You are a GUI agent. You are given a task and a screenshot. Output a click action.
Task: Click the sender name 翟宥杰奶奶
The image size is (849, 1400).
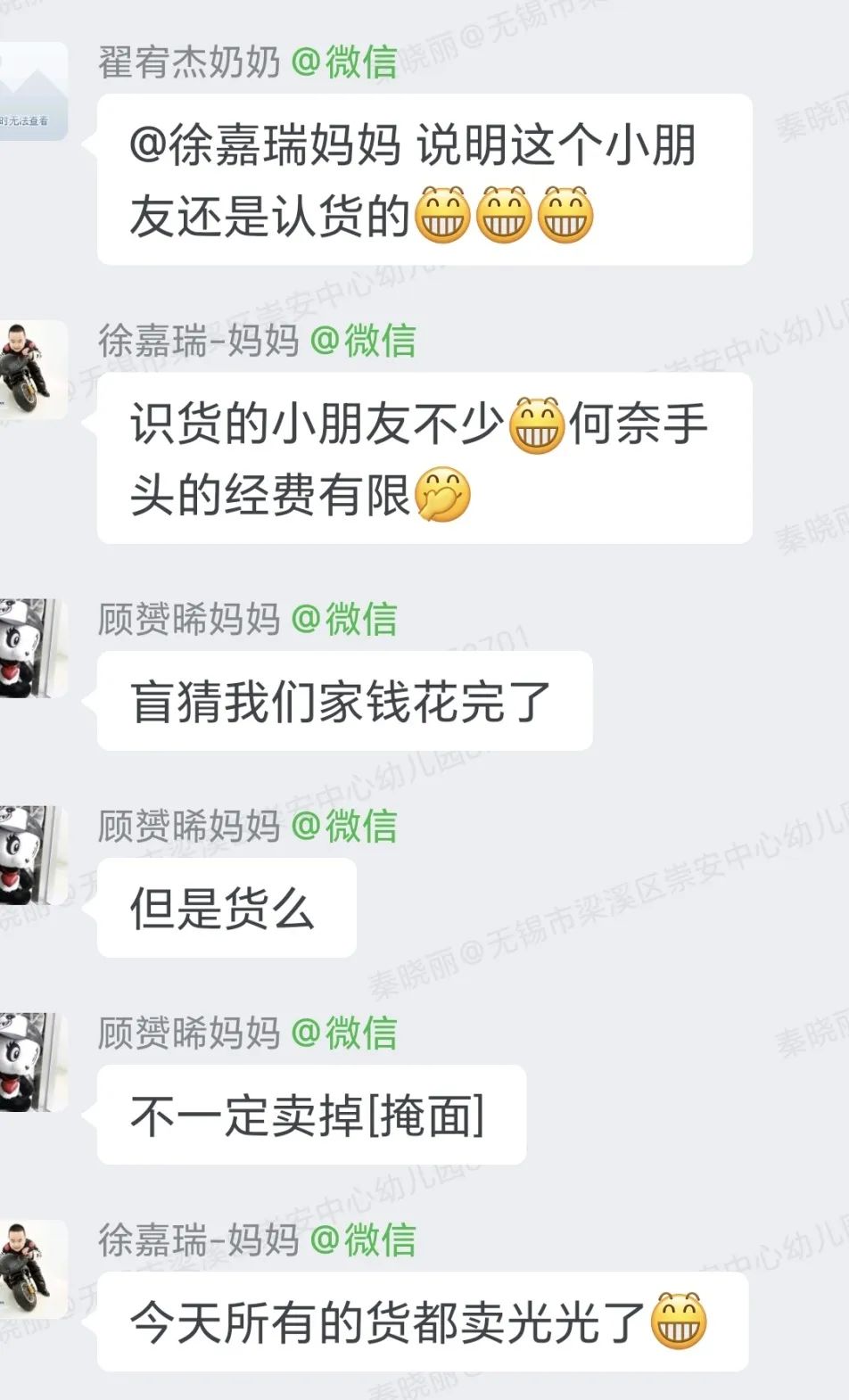189,62
